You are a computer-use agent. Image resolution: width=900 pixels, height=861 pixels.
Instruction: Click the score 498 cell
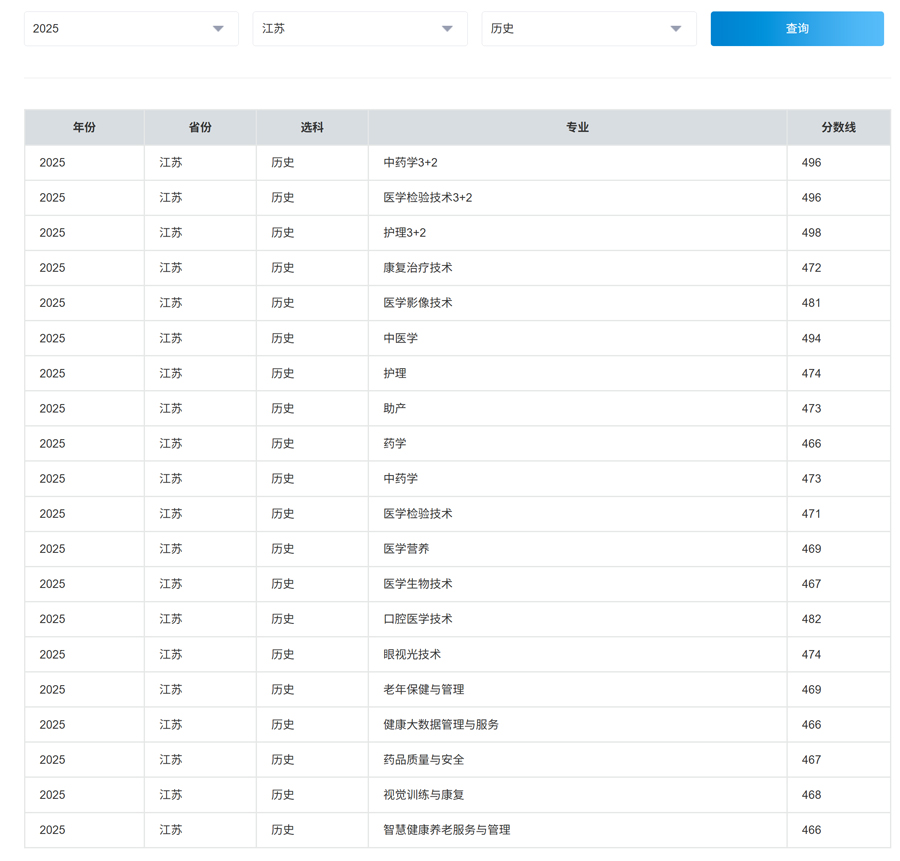click(811, 233)
